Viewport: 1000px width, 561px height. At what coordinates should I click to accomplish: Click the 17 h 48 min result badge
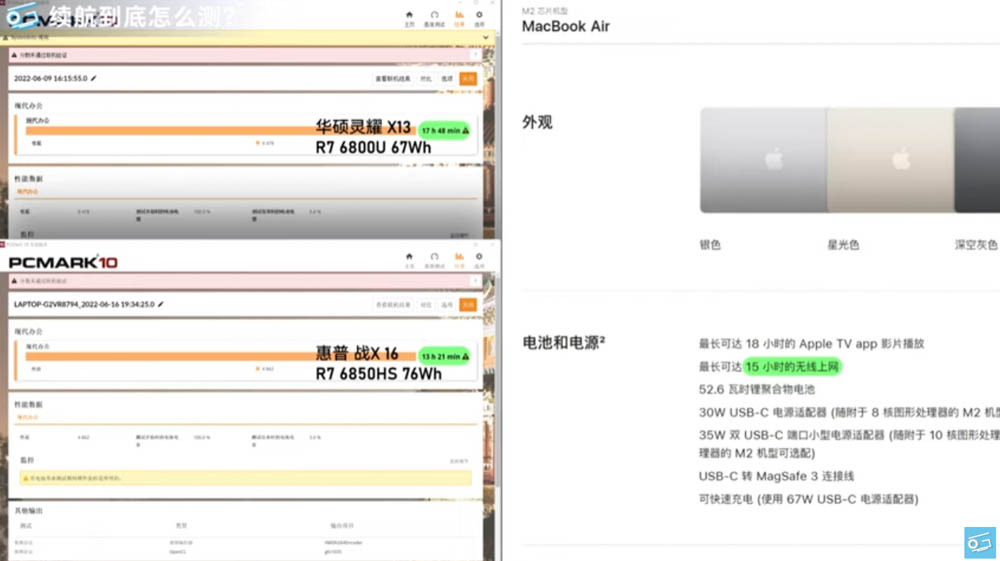[445, 131]
